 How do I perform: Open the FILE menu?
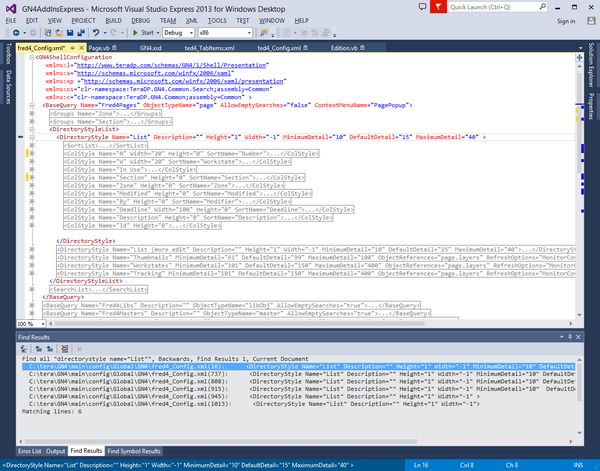point(11,21)
